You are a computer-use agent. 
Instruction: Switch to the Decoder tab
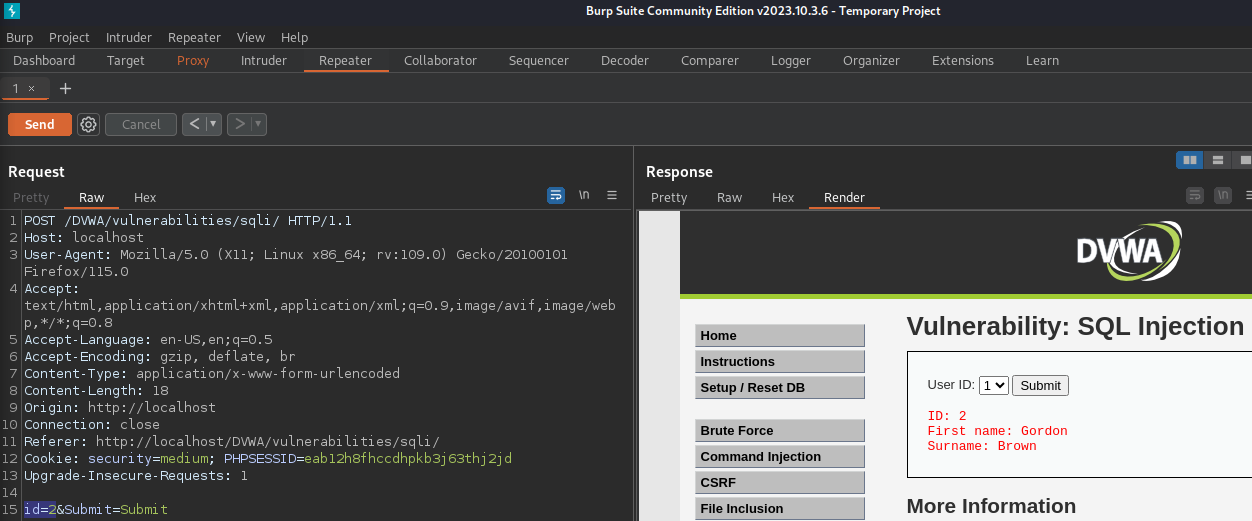pos(625,60)
